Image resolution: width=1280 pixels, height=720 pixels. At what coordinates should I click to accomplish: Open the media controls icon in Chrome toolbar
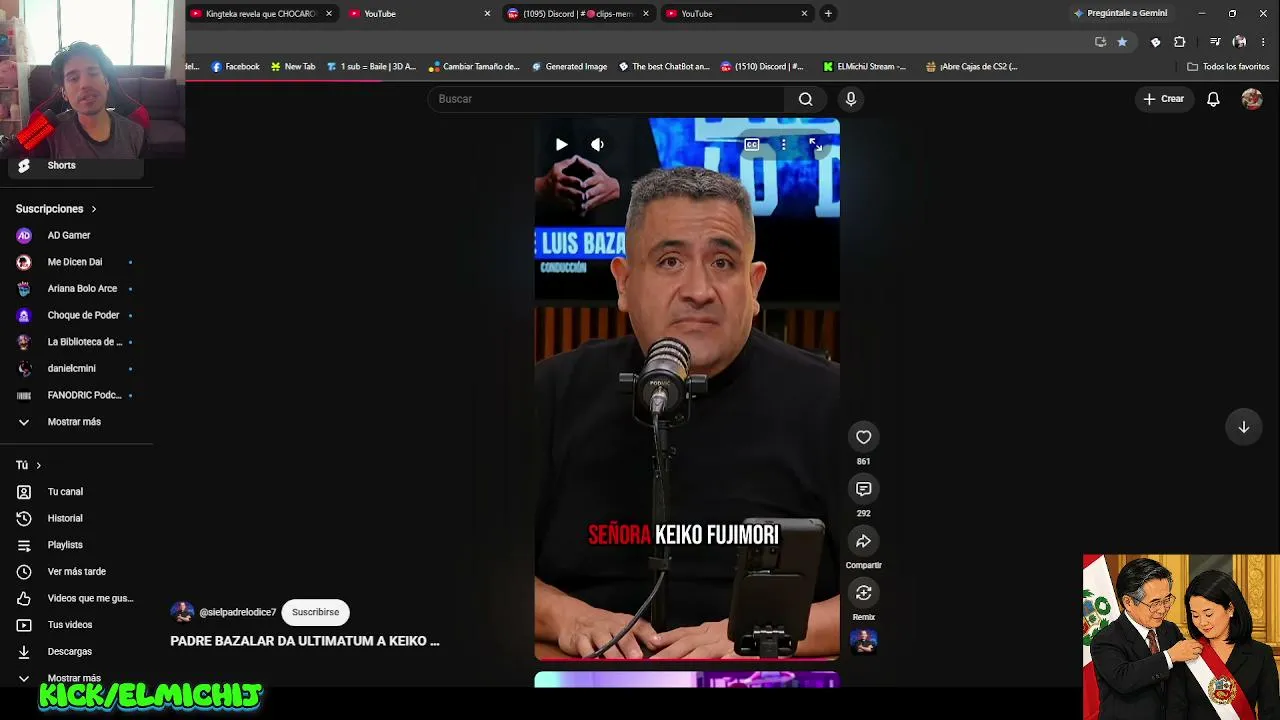(x=1214, y=42)
